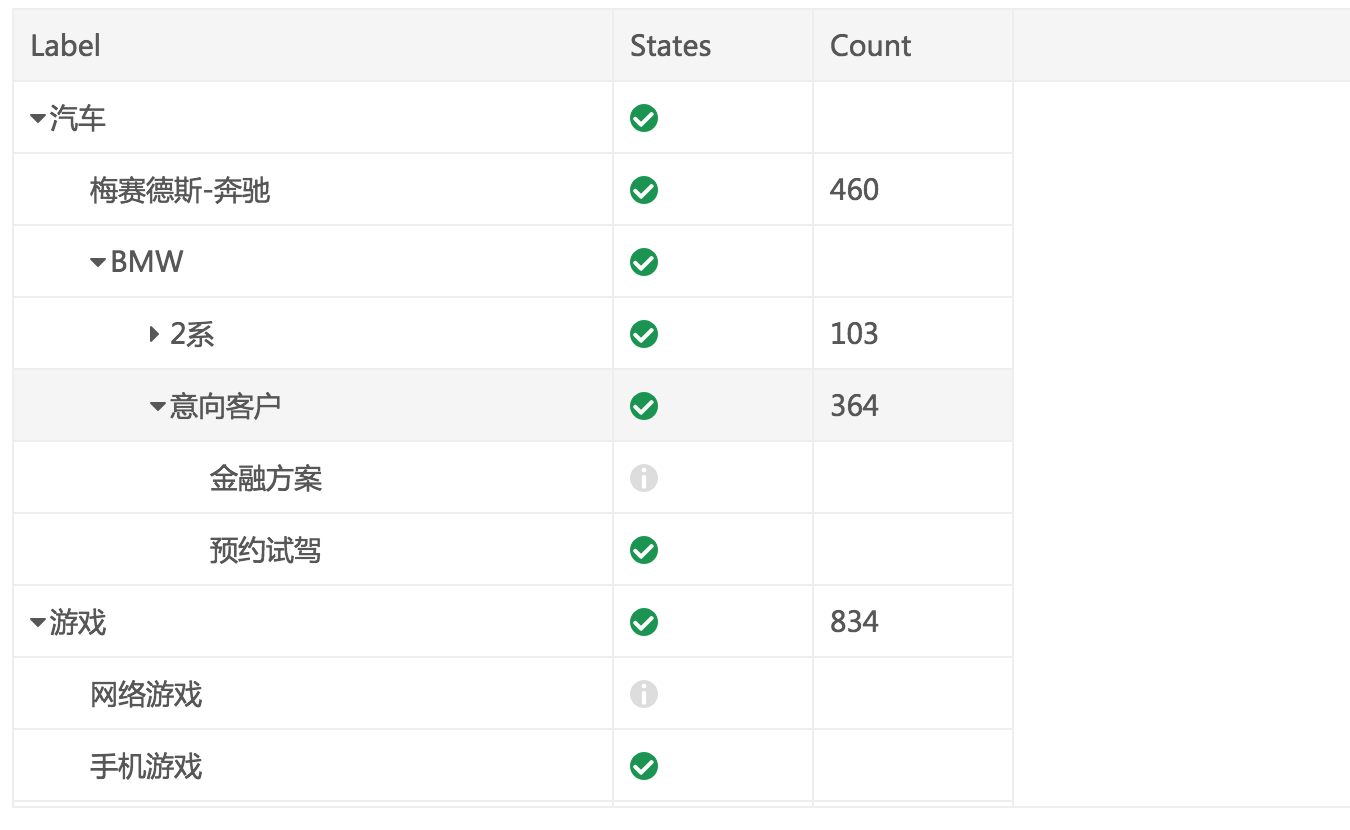Click gray info icon for 金融方案
Image resolution: width=1350 pixels, height=830 pixels.
click(x=644, y=478)
